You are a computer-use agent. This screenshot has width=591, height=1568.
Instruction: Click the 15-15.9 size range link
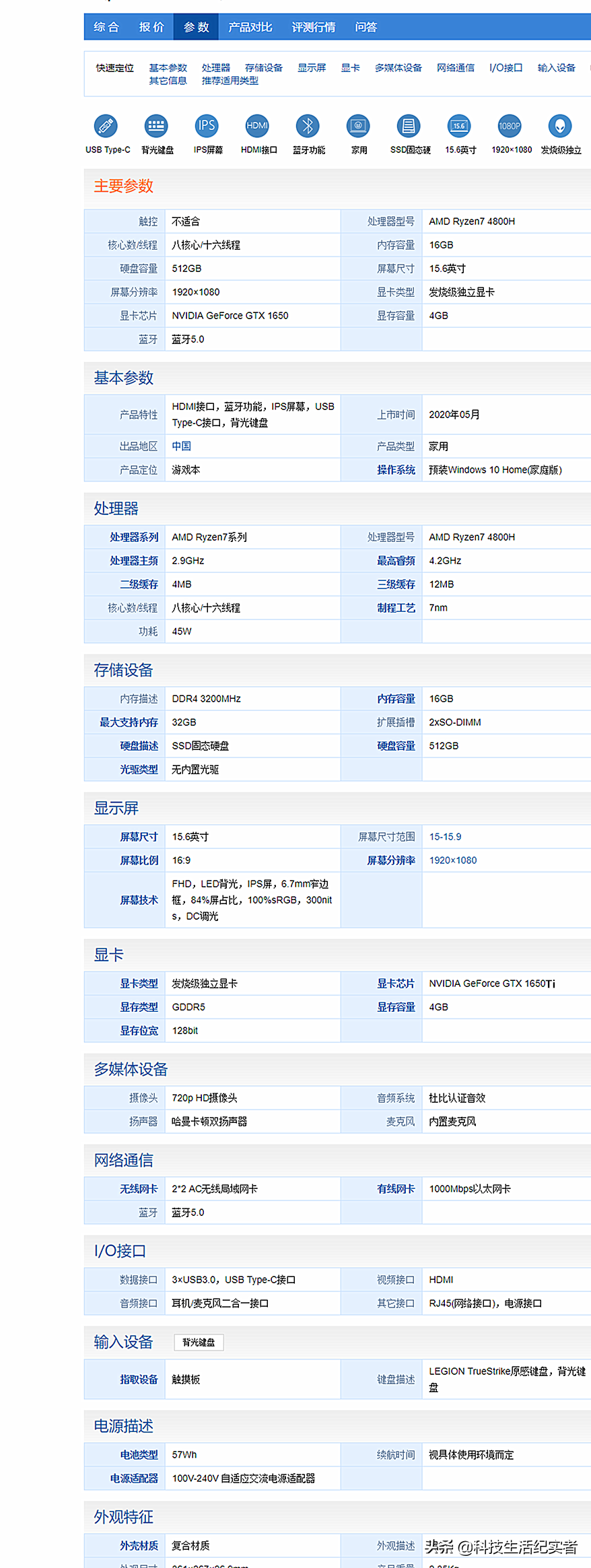pyautogui.click(x=446, y=837)
